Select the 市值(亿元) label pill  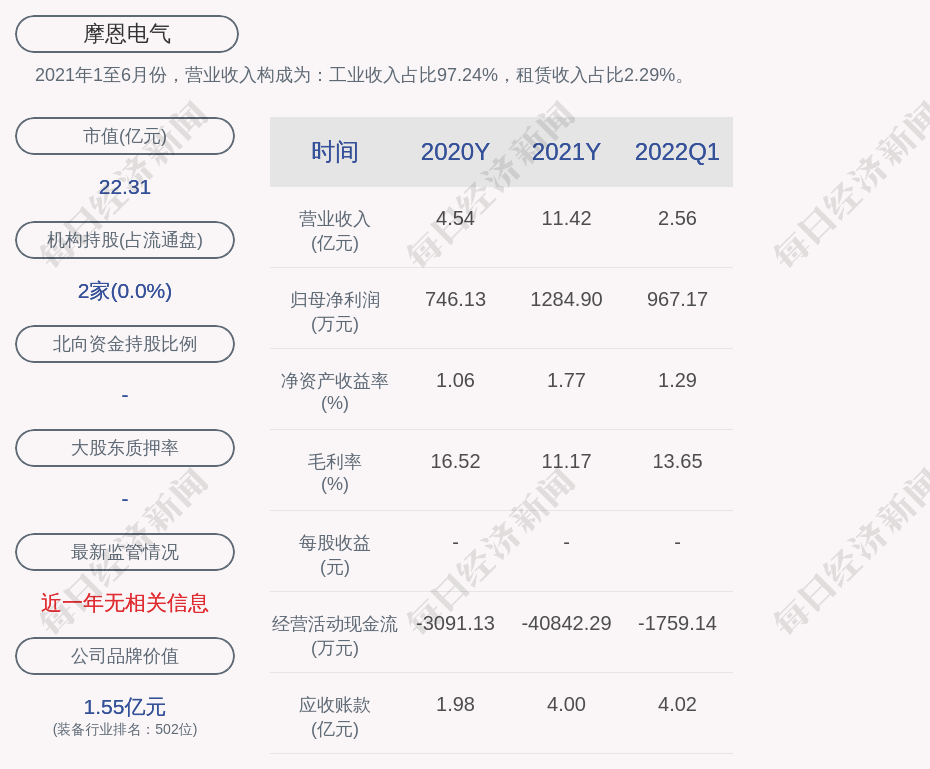tap(125, 136)
